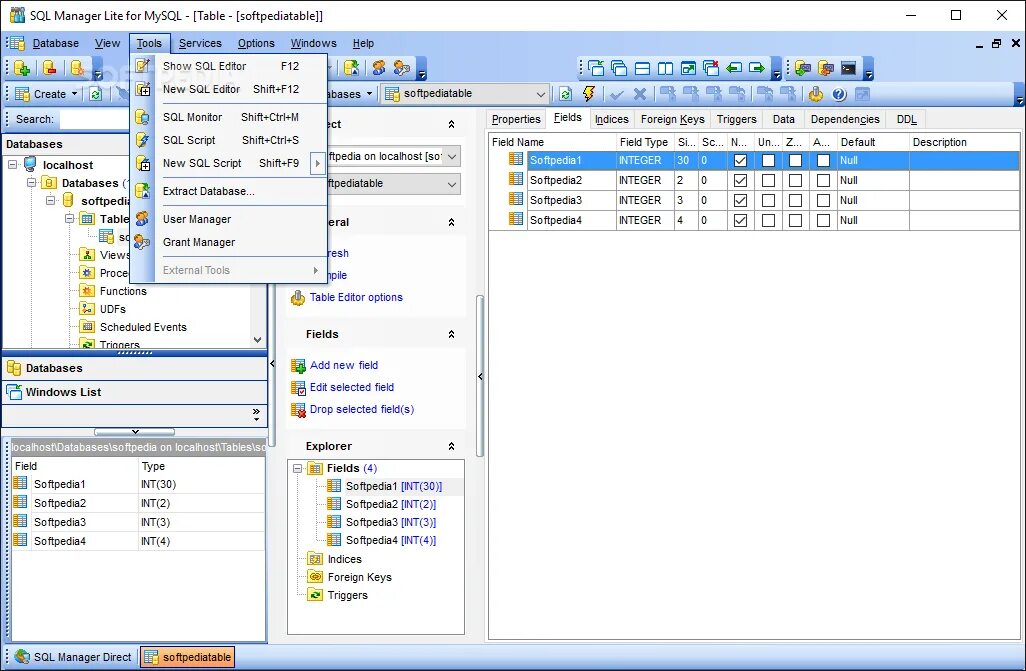Image resolution: width=1026 pixels, height=671 pixels.
Task: Click the Add new field link
Action: point(344,365)
